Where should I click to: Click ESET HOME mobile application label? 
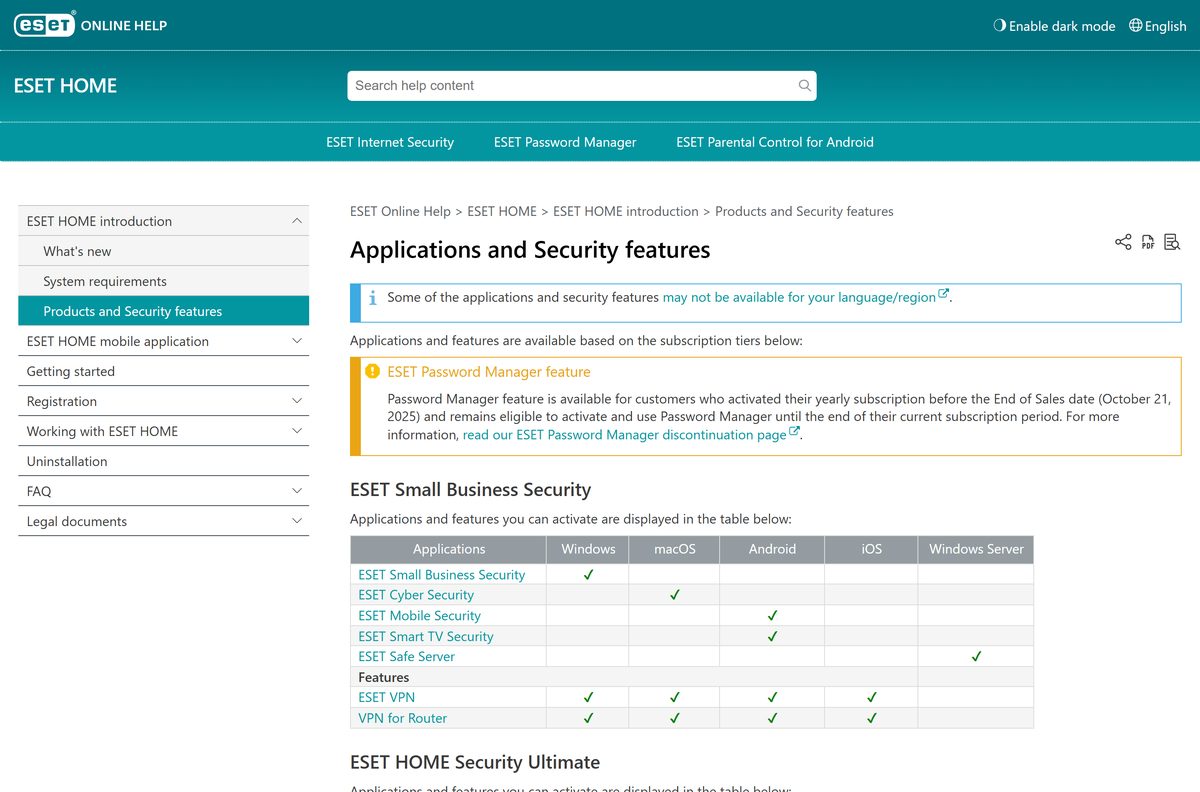click(118, 341)
